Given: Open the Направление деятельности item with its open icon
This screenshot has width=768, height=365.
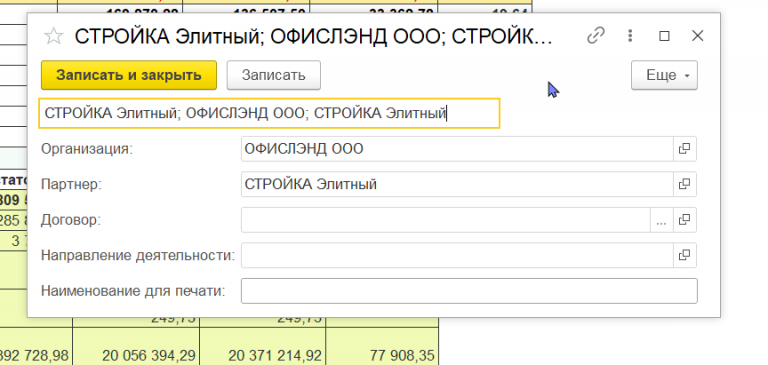Looking at the screenshot, I should [684, 255].
